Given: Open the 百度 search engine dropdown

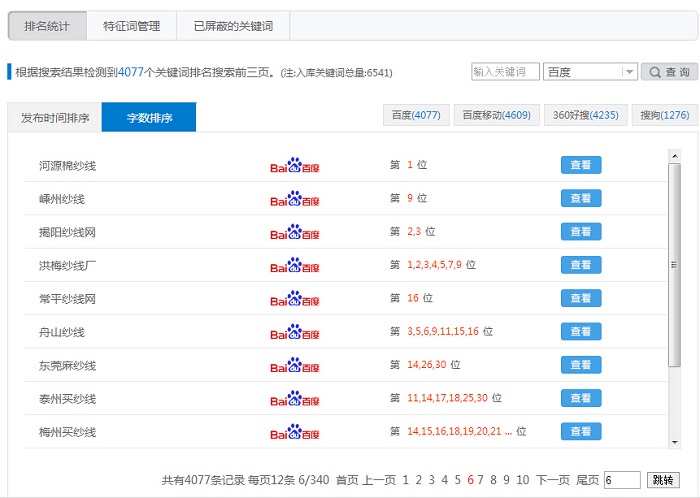Looking at the screenshot, I should point(590,72).
